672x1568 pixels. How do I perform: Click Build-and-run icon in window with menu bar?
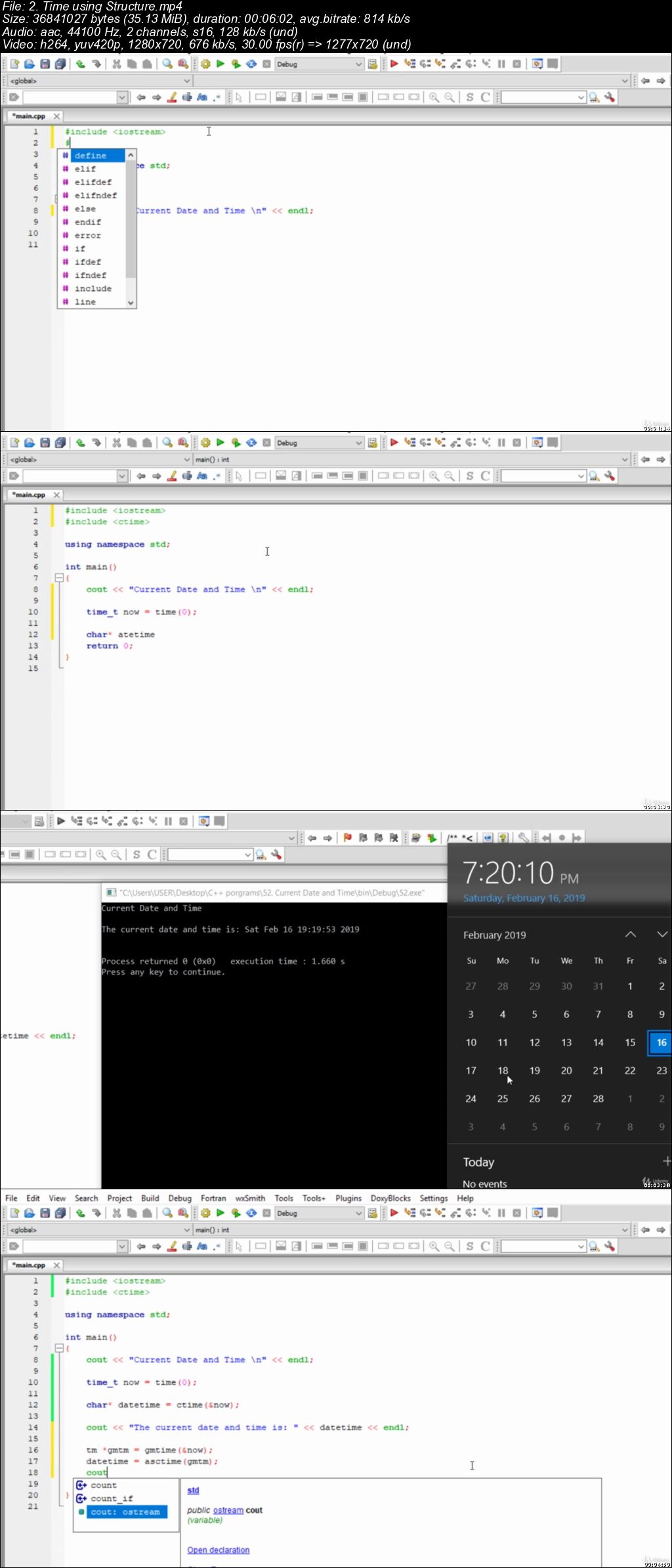click(x=236, y=1213)
